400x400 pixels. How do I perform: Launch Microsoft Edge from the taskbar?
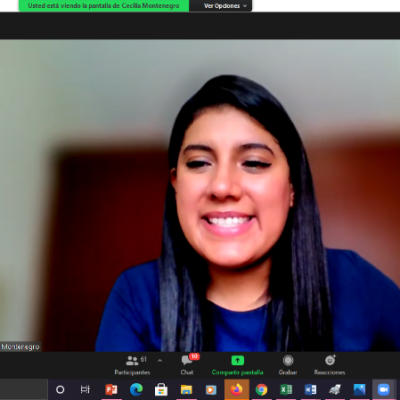coord(136,389)
